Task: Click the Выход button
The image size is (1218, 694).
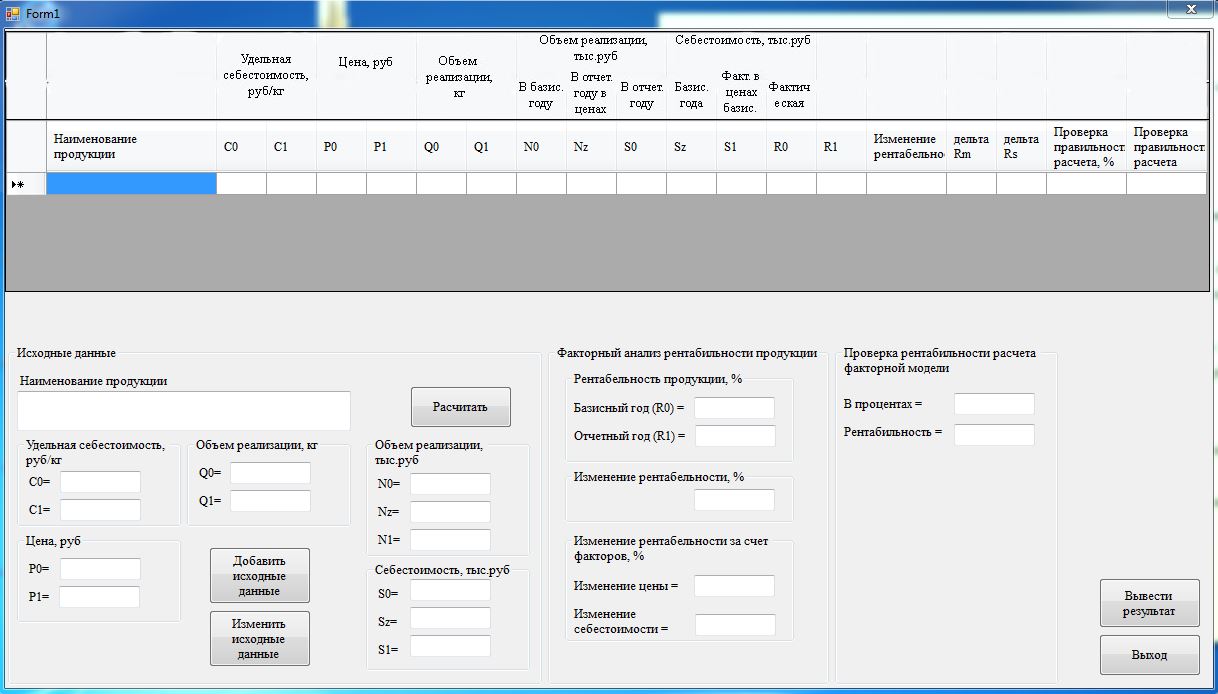Action: coord(1148,654)
